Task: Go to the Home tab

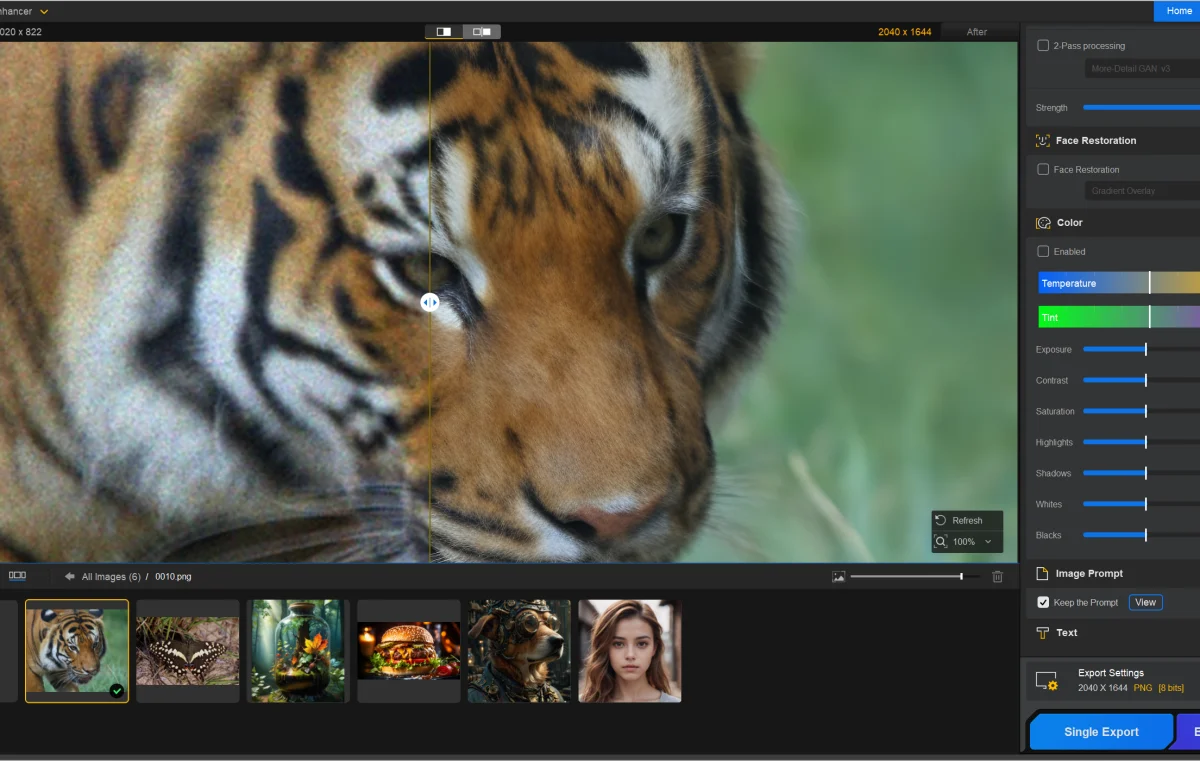Action: click(x=1179, y=11)
